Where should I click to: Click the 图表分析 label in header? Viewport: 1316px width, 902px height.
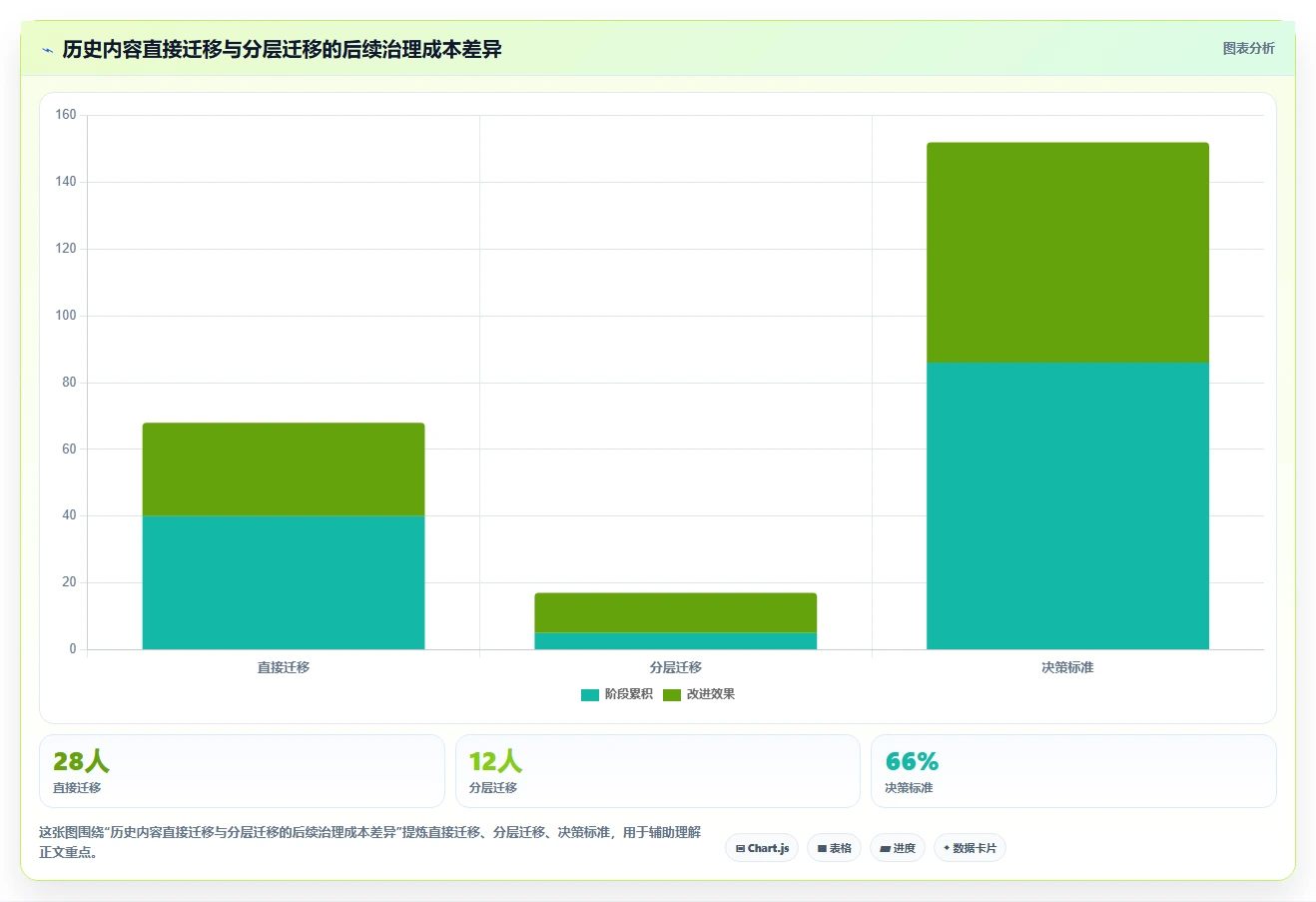click(1248, 48)
